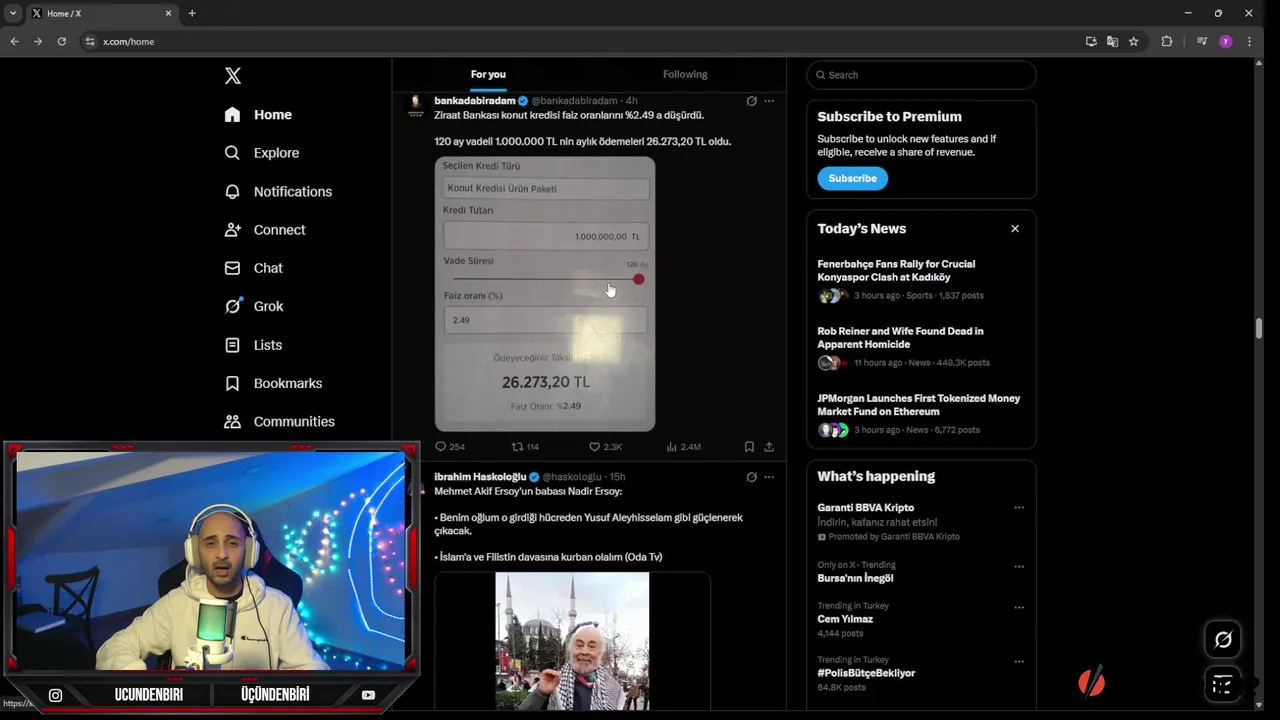Switch to the Following tab
Viewport: 1280px width, 720px height.
(x=685, y=74)
